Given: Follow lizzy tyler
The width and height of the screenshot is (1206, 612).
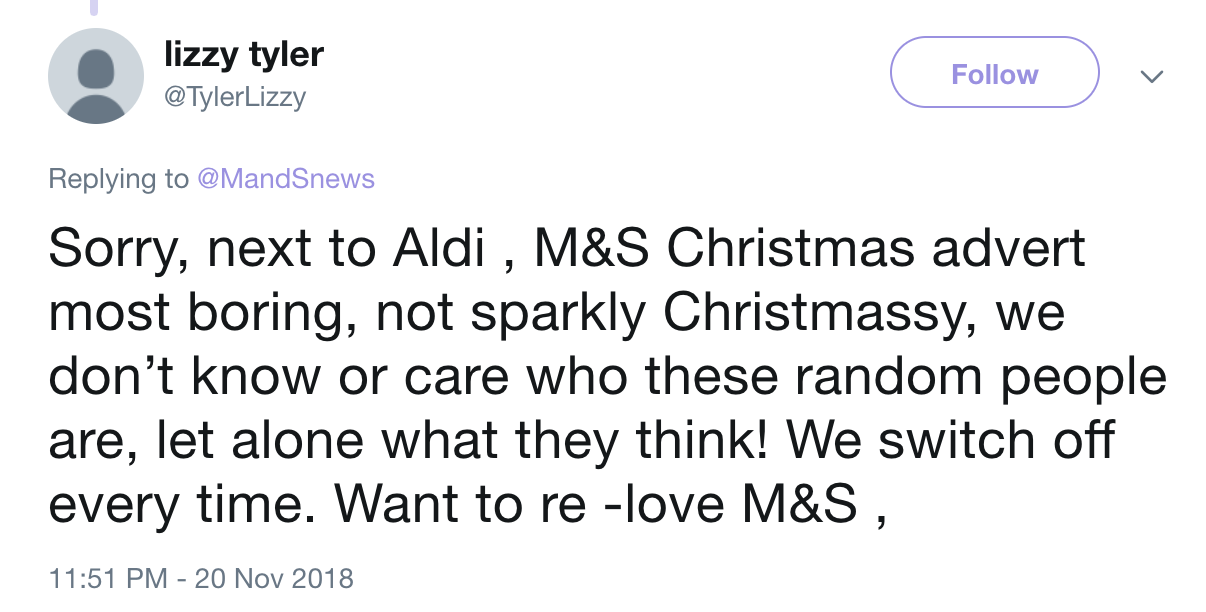Looking at the screenshot, I should tap(994, 73).
